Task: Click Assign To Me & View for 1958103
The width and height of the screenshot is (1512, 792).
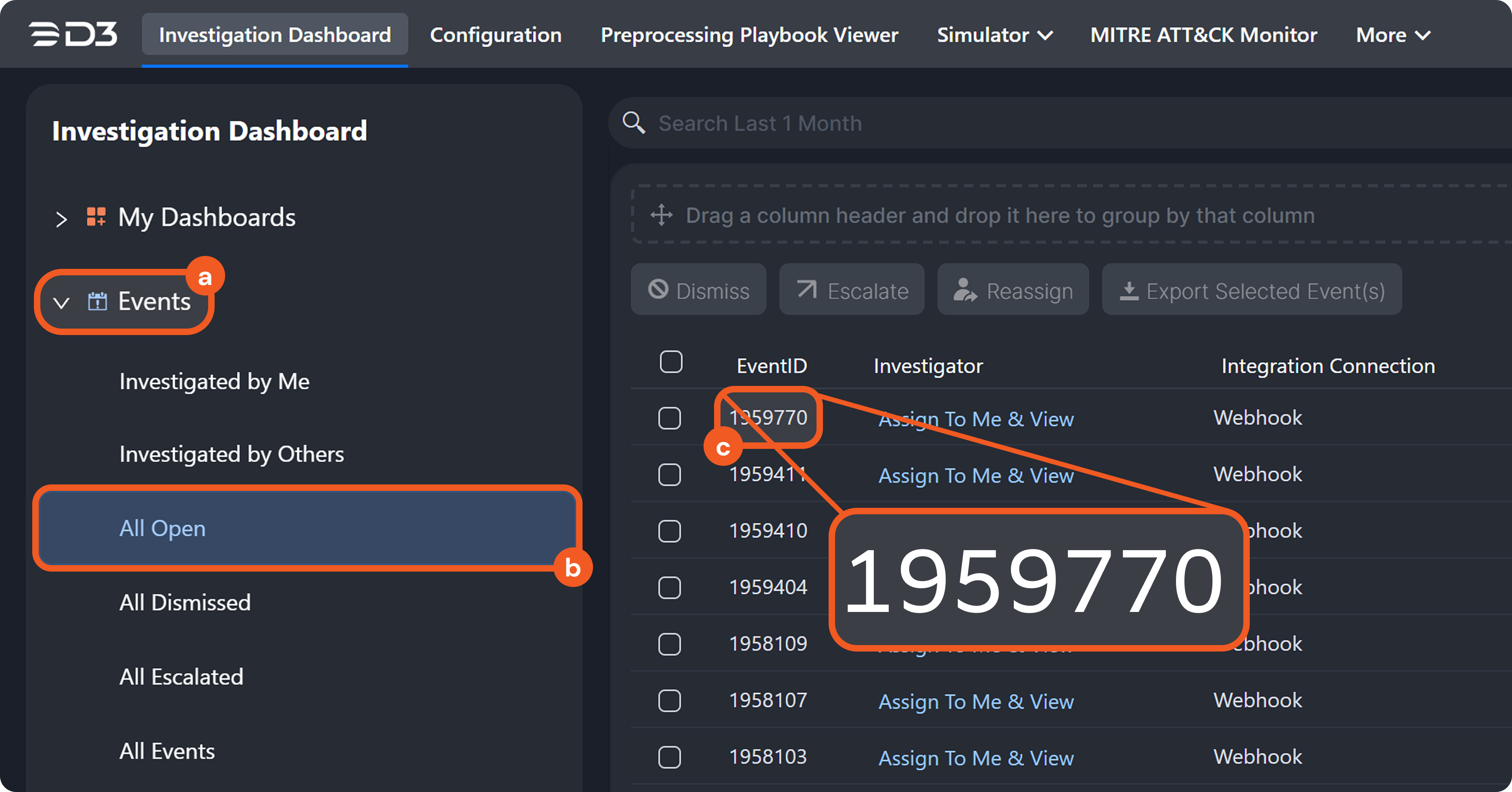Action: pos(975,758)
